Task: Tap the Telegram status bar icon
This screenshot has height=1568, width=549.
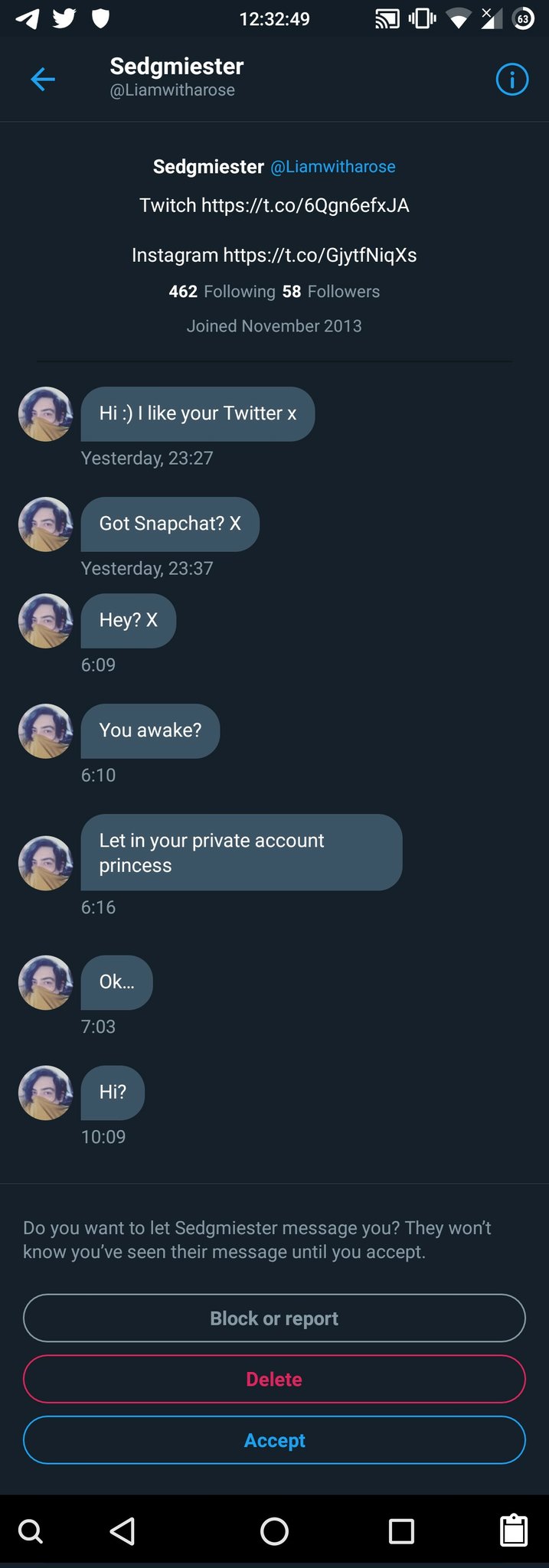Action: 28,18
